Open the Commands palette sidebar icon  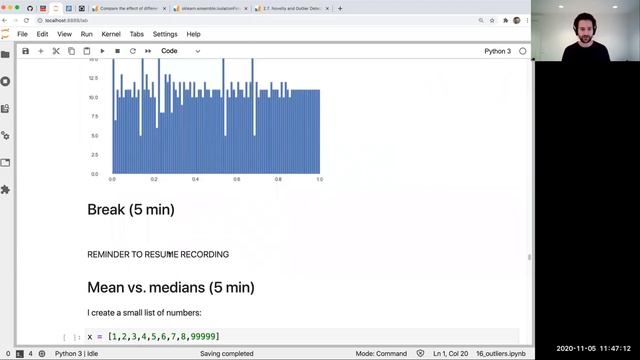(5, 109)
